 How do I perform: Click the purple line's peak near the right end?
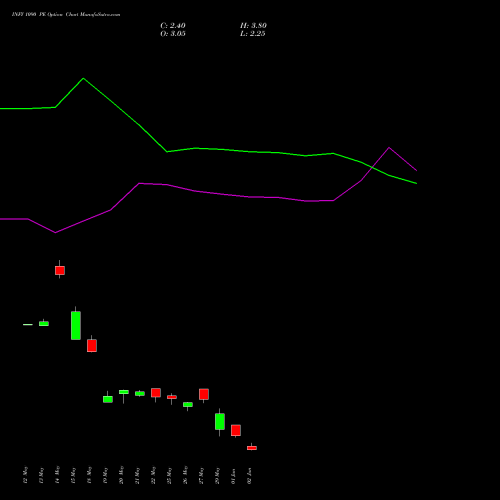coord(389,148)
